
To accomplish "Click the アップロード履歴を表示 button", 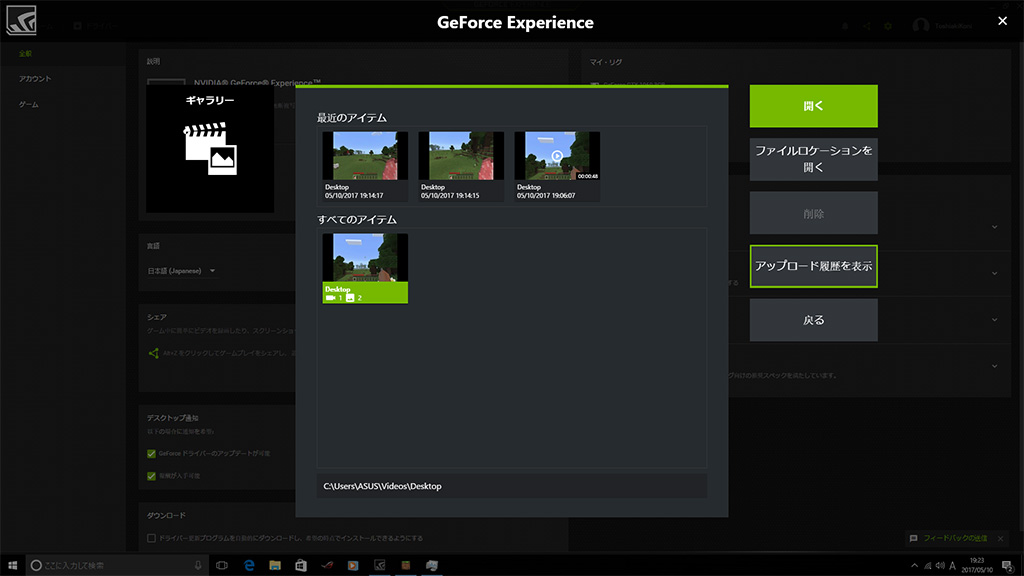I will pos(813,267).
